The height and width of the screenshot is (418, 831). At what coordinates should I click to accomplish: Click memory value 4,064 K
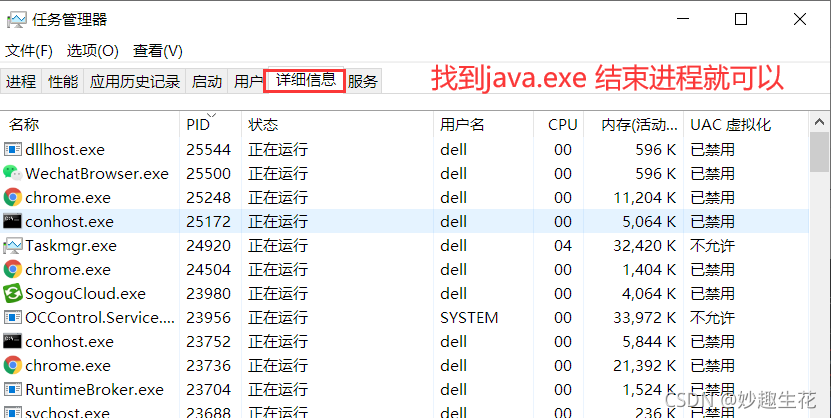click(649, 294)
